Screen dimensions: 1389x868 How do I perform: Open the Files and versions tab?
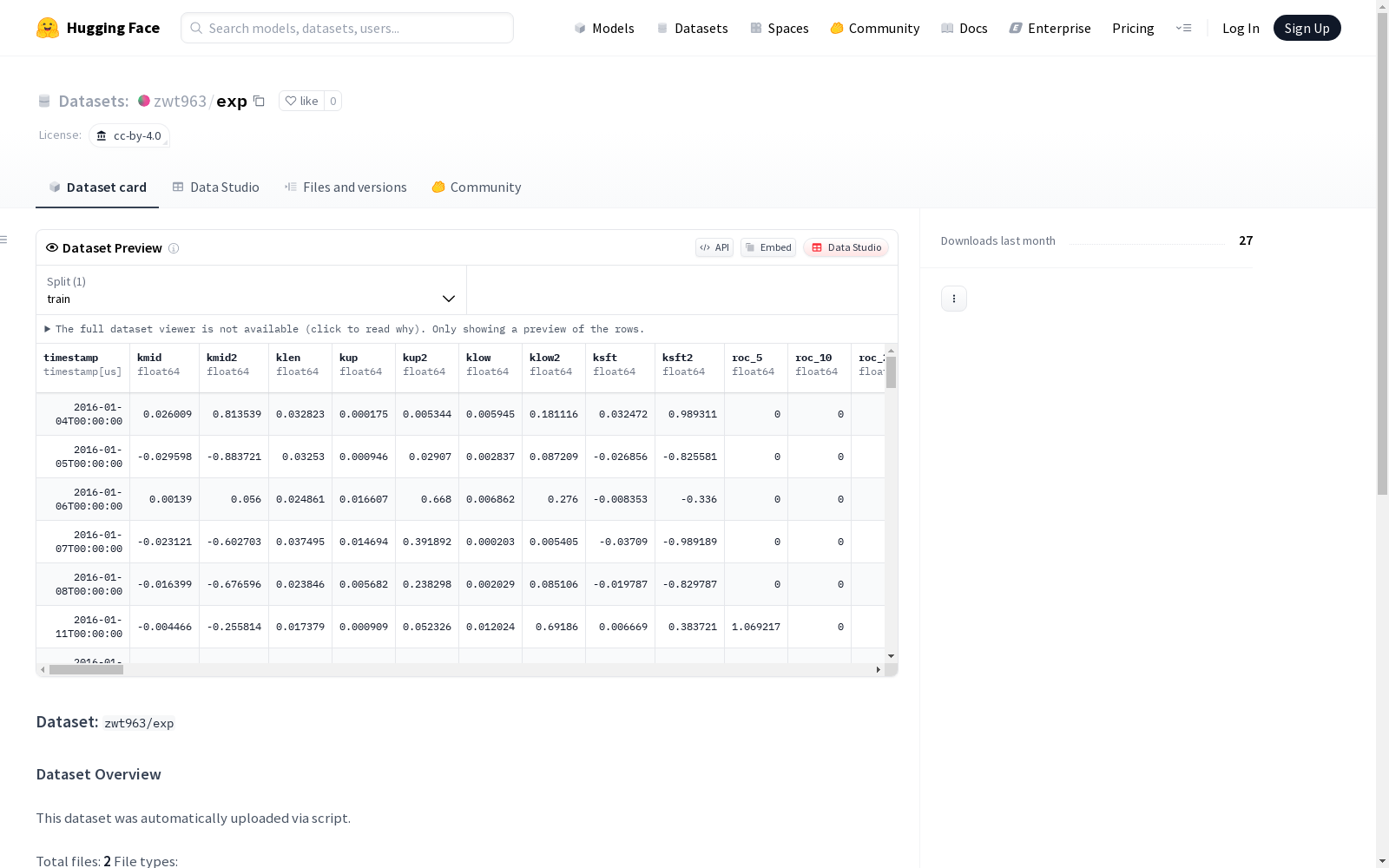point(346,187)
